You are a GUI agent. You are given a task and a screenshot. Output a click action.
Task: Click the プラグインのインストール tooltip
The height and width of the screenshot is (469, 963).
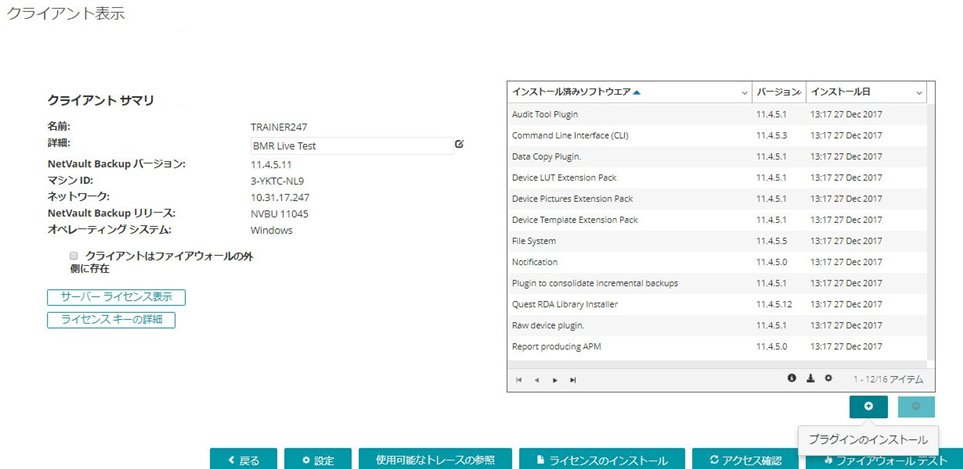(x=867, y=440)
